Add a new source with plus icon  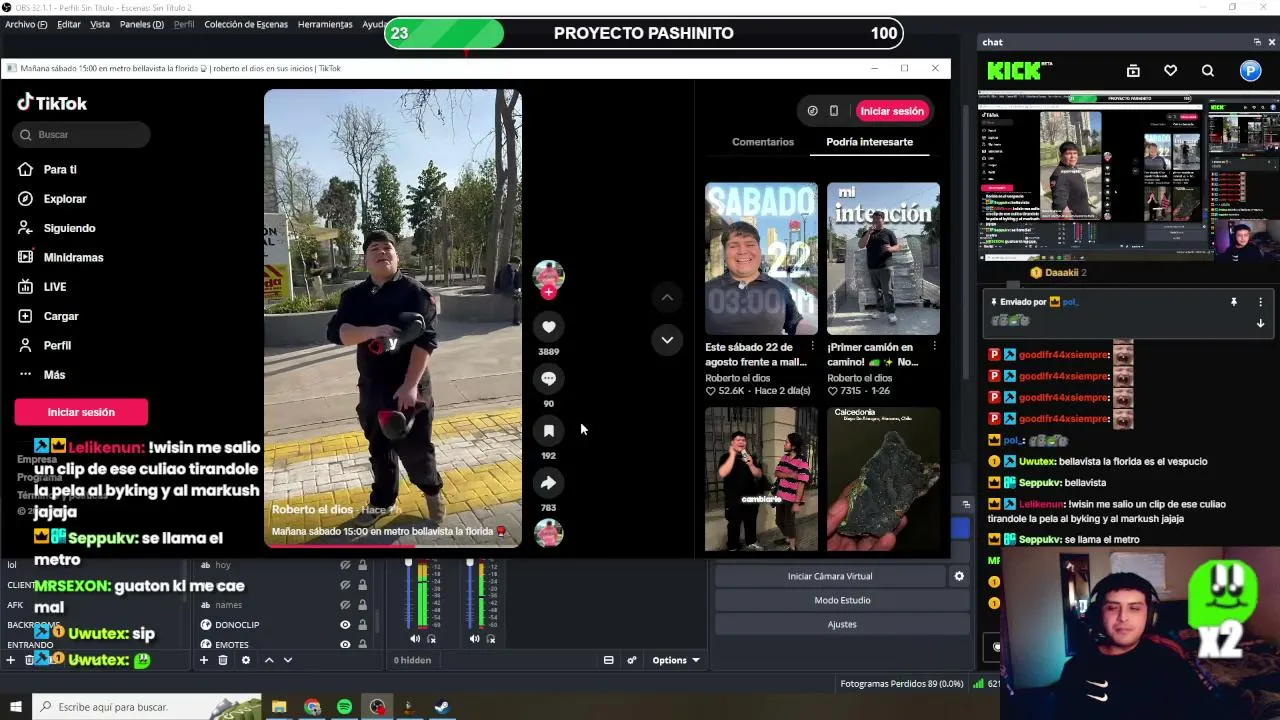tap(204, 660)
